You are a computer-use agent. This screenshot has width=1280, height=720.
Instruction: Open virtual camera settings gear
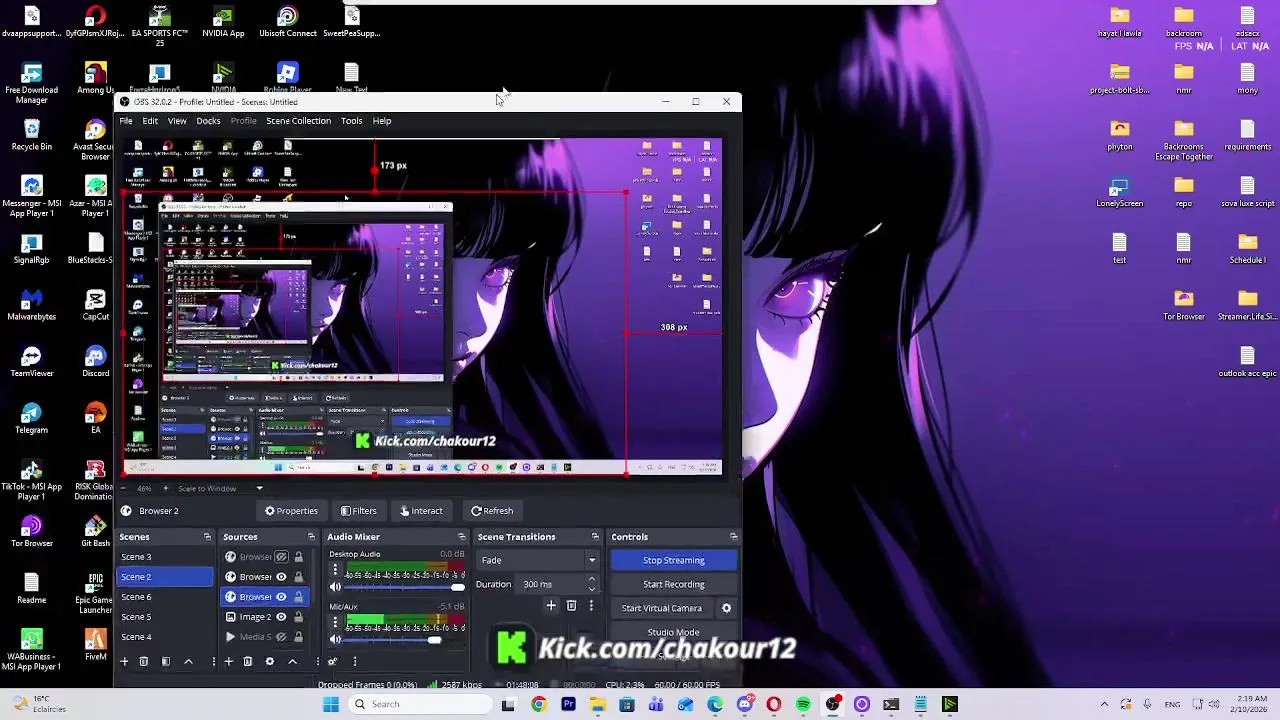pyautogui.click(x=726, y=608)
